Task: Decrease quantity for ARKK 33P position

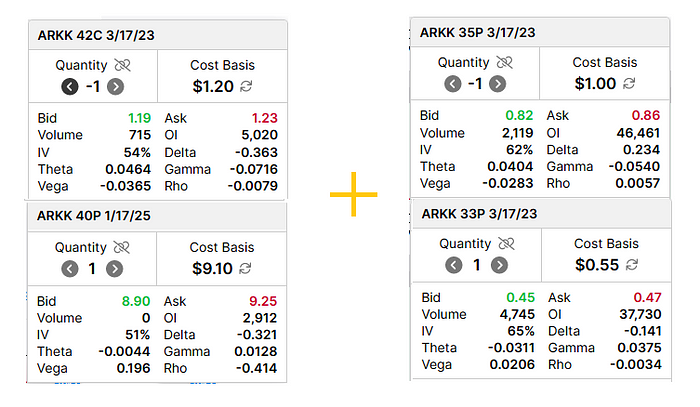Action: [x=454, y=265]
